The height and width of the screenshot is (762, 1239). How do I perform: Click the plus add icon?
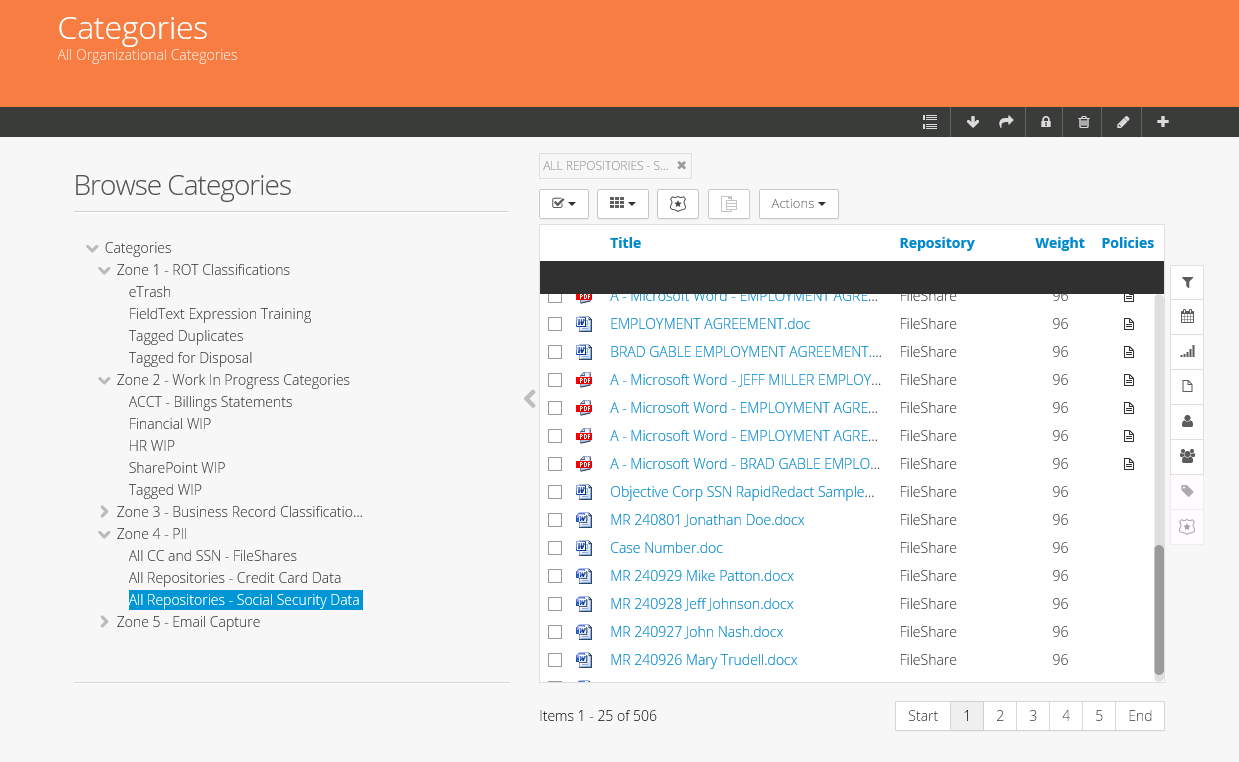[x=1163, y=122]
